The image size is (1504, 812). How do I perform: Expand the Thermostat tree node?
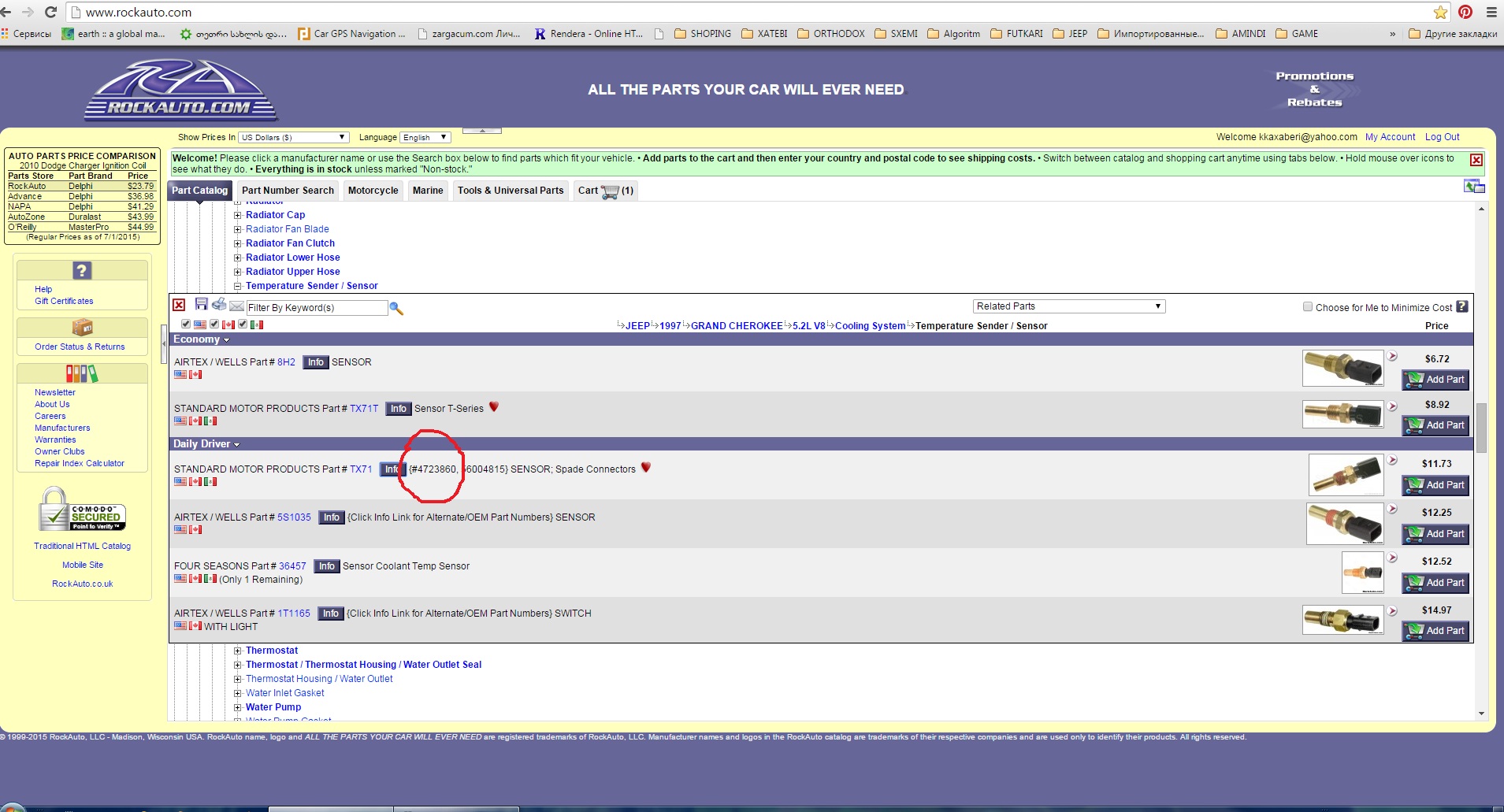tap(238, 651)
